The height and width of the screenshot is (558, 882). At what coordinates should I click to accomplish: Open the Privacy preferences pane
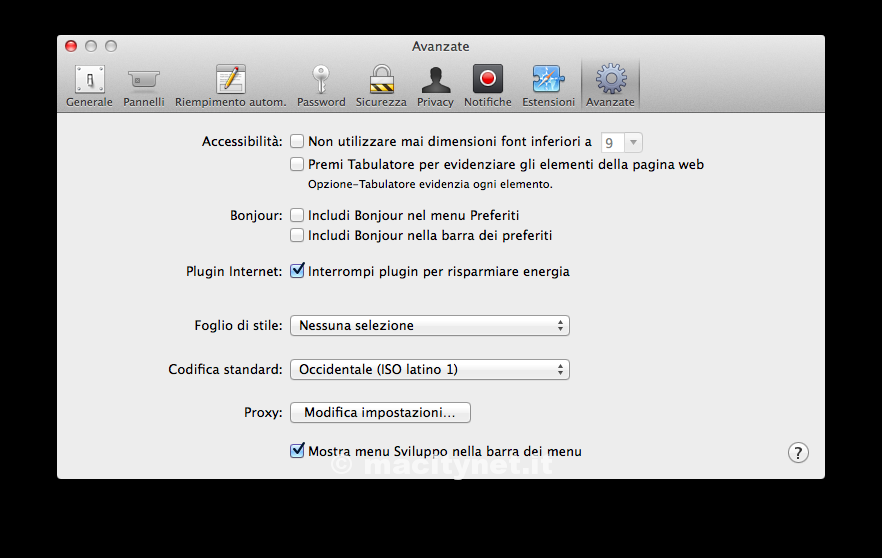[x=435, y=86]
